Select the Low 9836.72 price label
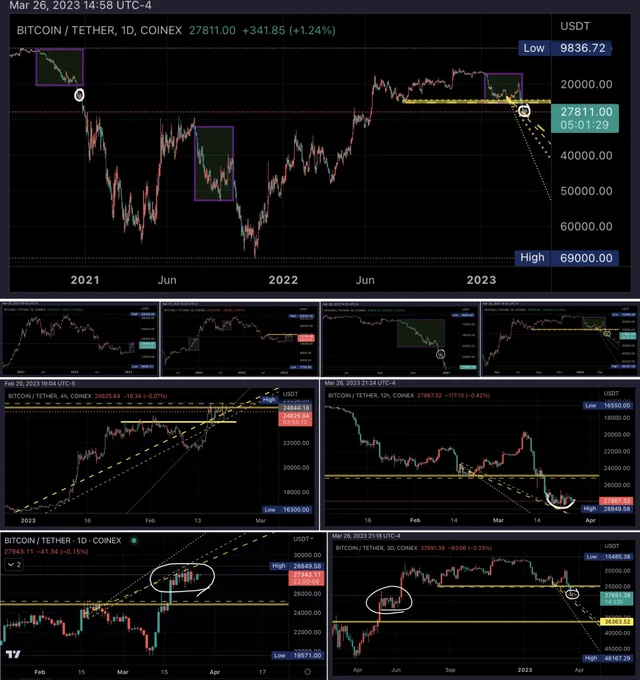This screenshot has height=680, width=640. 565,48
